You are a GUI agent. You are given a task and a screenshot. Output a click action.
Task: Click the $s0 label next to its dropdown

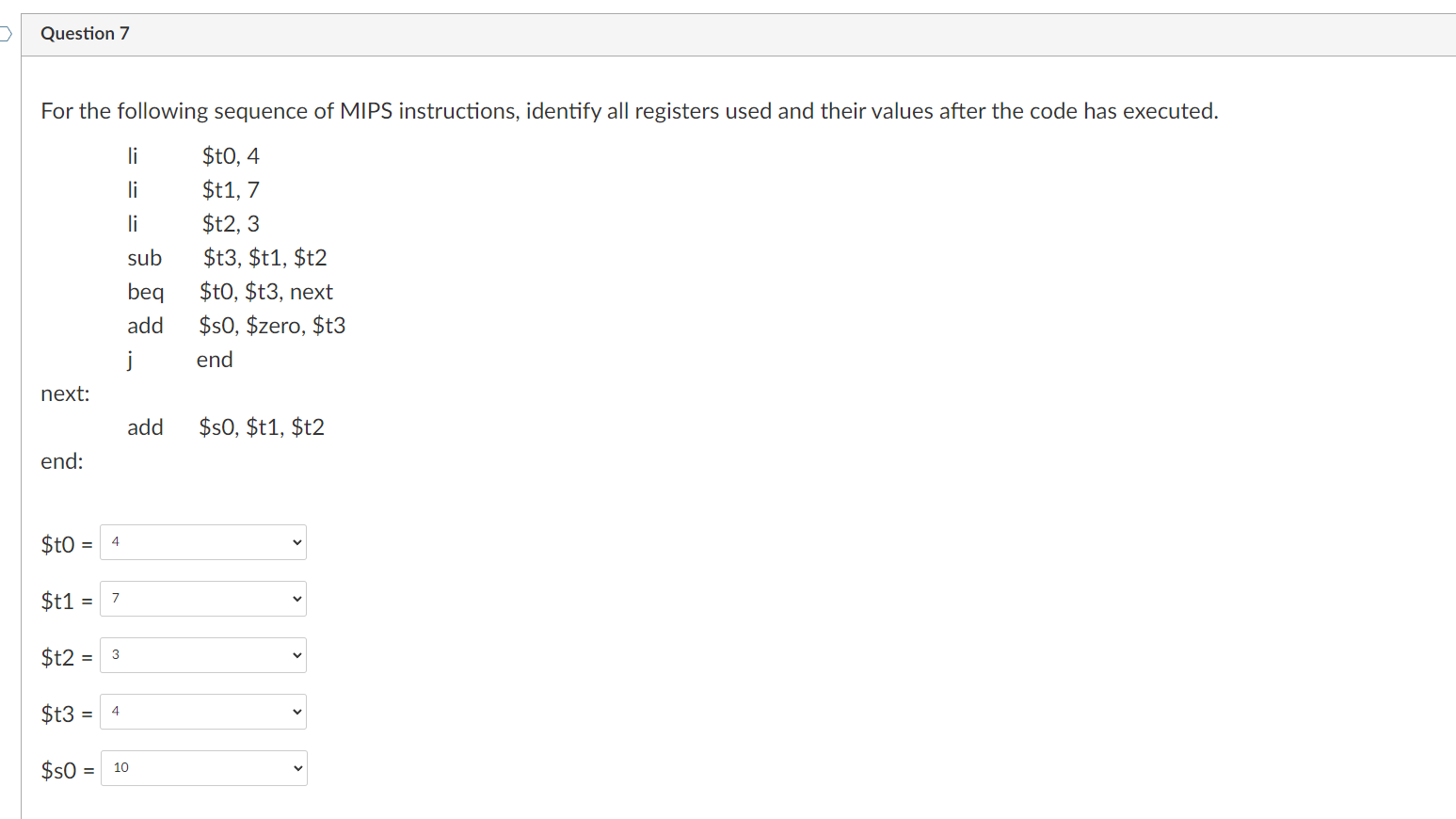click(x=60, y=770)
